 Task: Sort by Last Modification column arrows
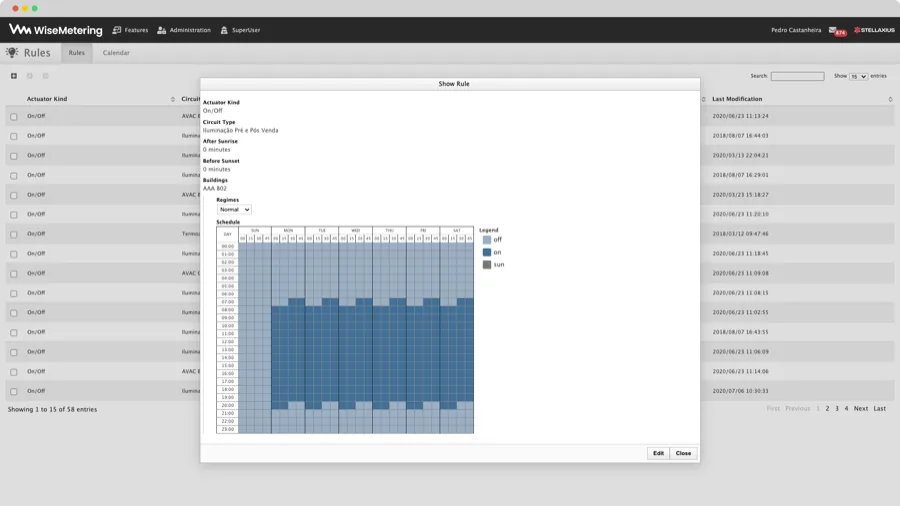[x=890, y=99]
